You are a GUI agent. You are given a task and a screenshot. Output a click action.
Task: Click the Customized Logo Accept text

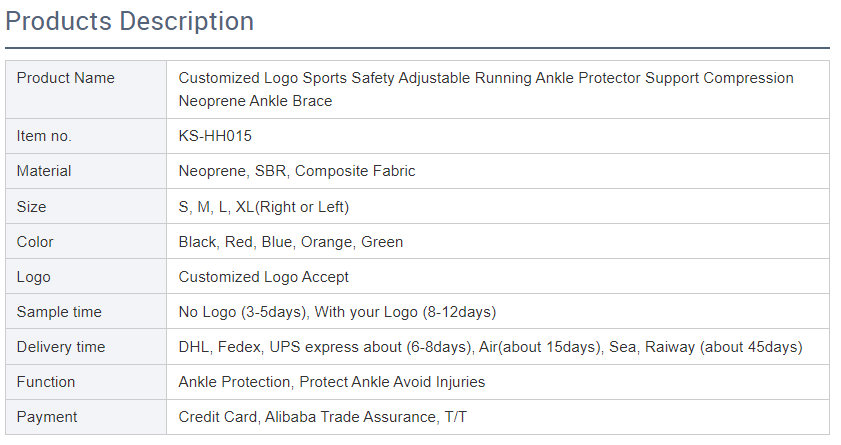[x=263, y=277]
